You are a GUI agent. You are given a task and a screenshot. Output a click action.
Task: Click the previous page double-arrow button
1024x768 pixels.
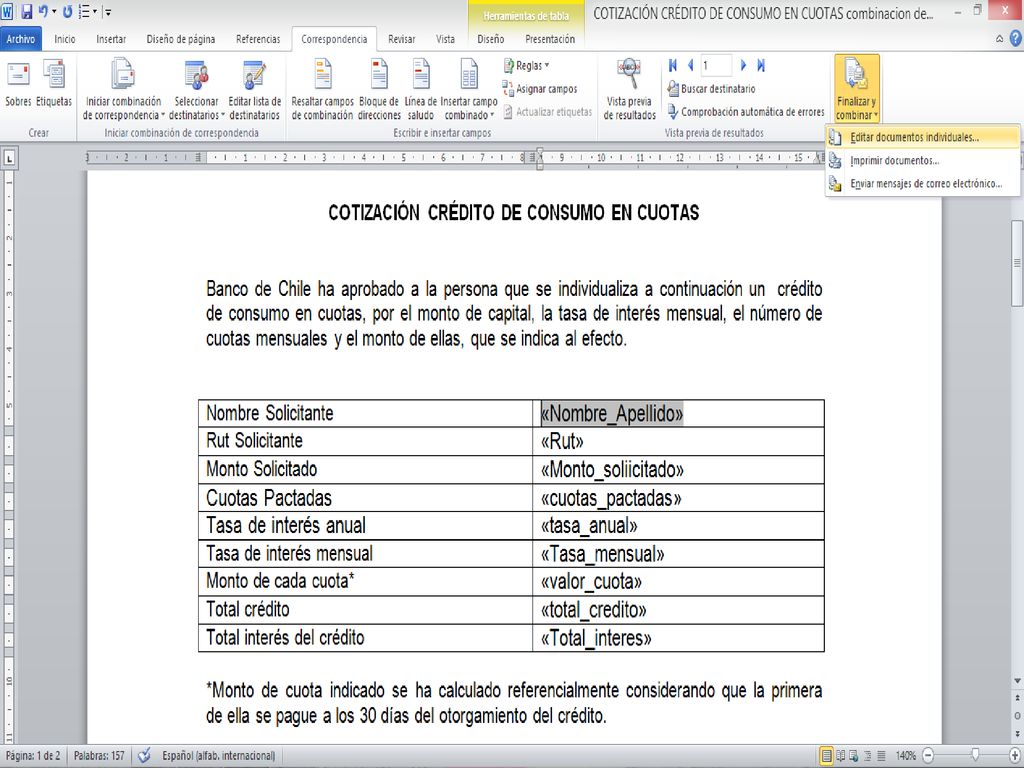1017,699
